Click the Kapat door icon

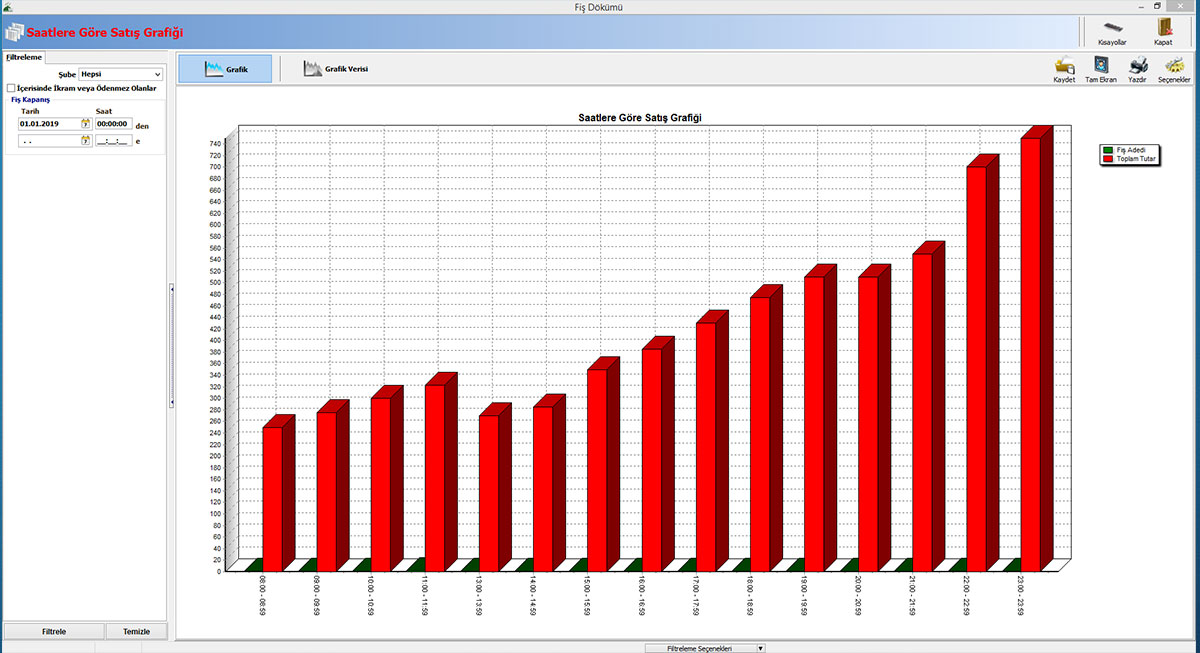click(x=1163, y=28)
